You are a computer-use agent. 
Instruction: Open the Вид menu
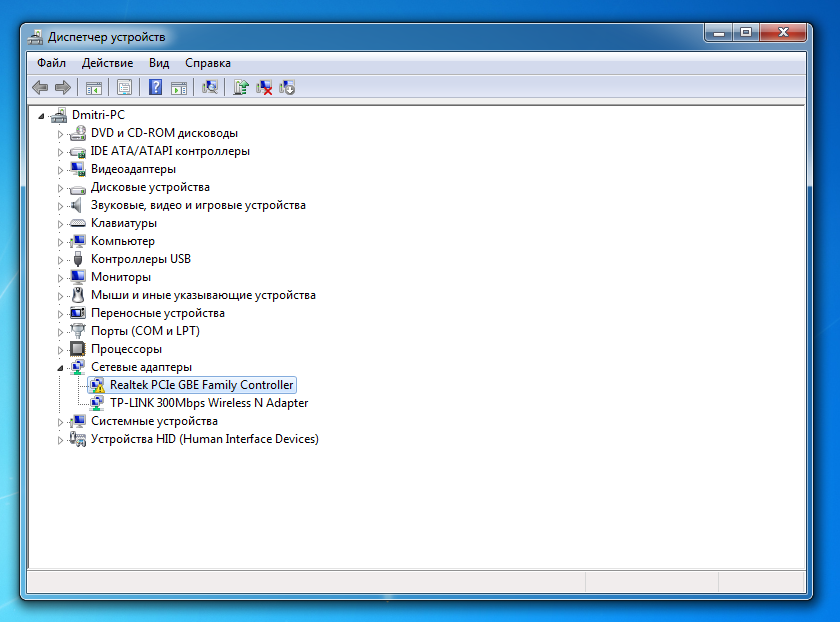[x=159, y=63]
